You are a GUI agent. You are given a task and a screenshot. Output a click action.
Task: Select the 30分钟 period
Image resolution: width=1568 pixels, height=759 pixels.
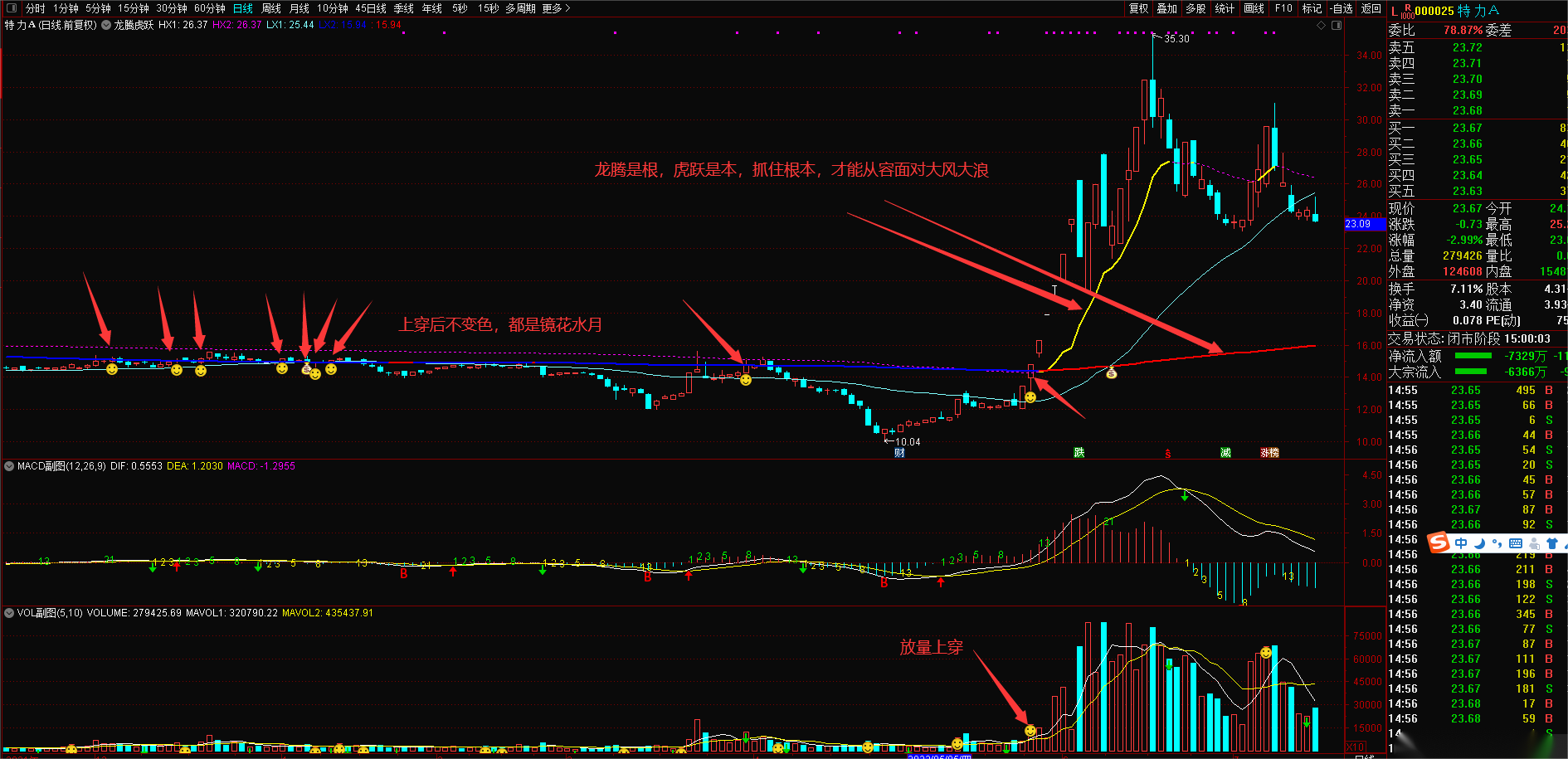[172, 8]
